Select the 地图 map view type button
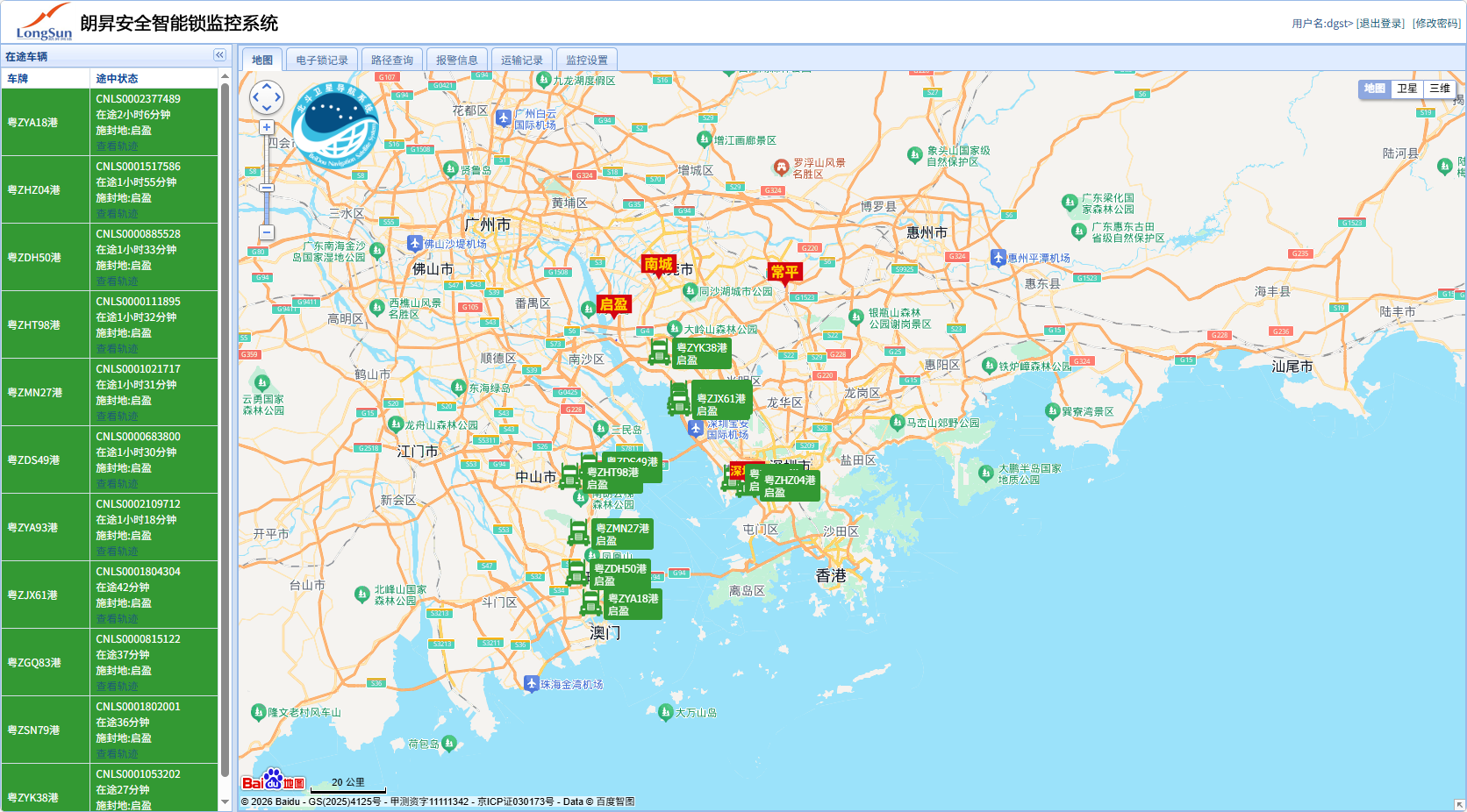 click(1374, 89)
